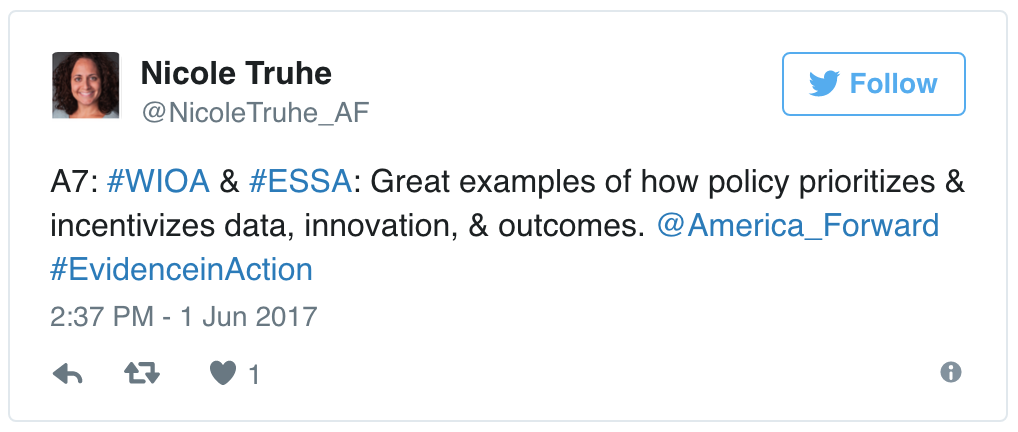Retweet this tweet using the retweet icon

[x=144, y=374]
